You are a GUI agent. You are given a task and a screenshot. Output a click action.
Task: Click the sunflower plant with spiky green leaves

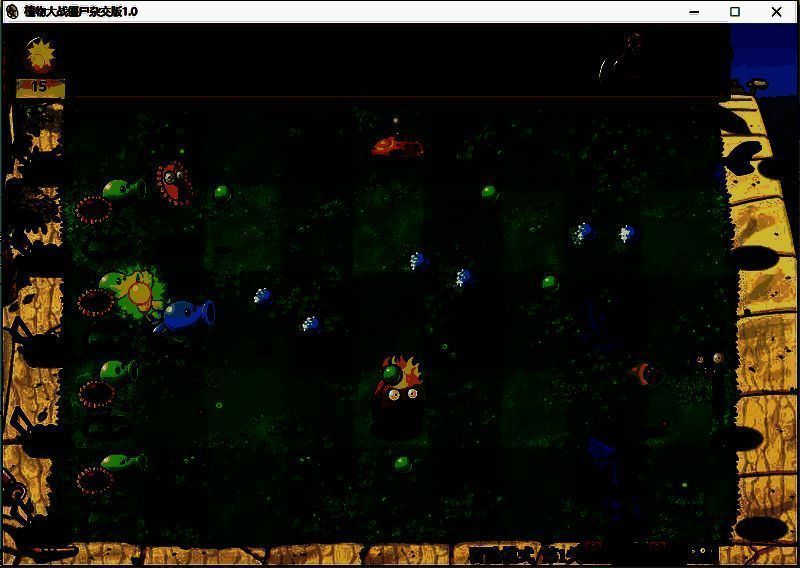[137, 292]
